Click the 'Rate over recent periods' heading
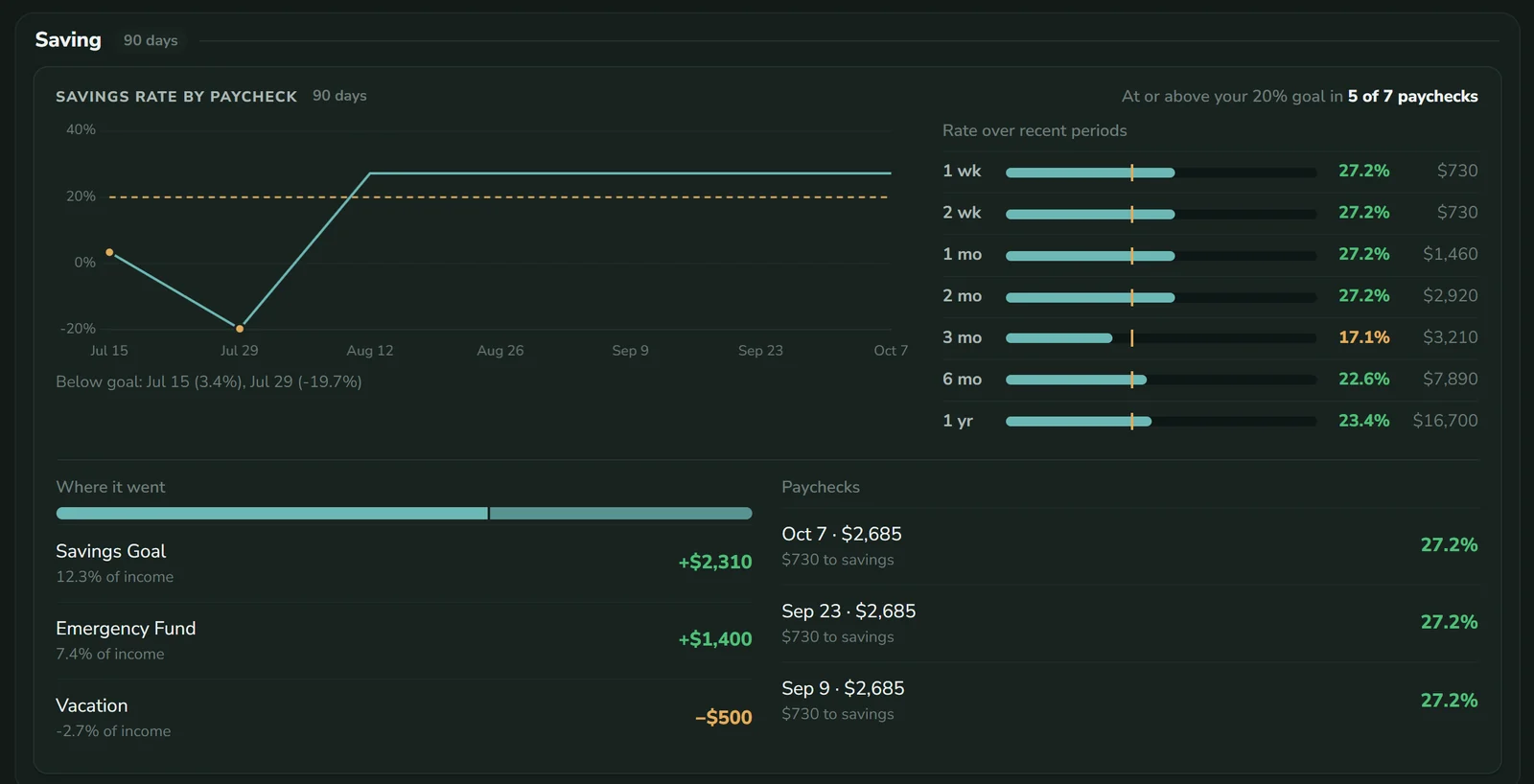1534x784 pixels. click(x=1034, y=130)
